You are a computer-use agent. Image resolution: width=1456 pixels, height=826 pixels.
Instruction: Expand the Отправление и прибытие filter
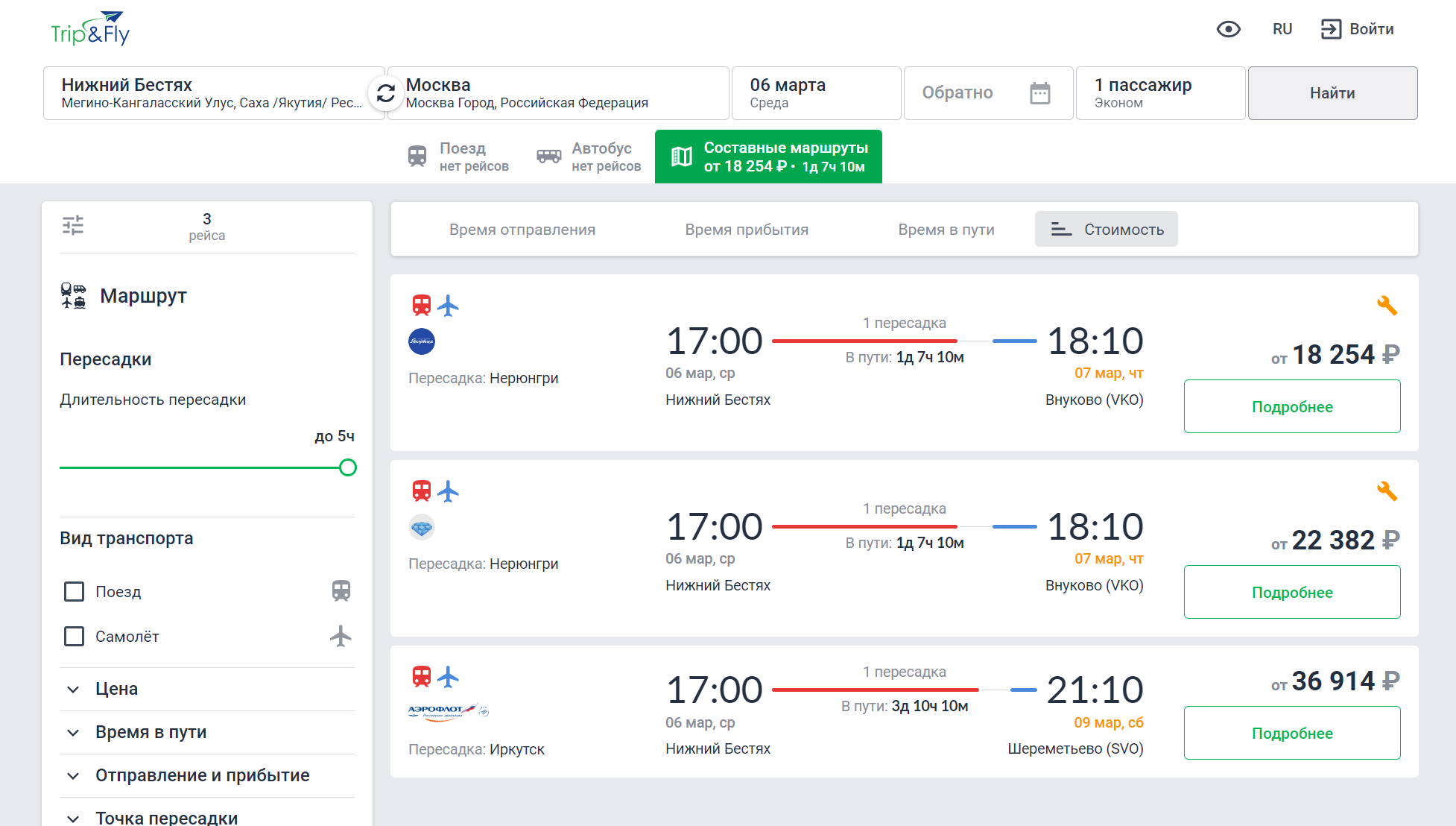pos(207,775)
